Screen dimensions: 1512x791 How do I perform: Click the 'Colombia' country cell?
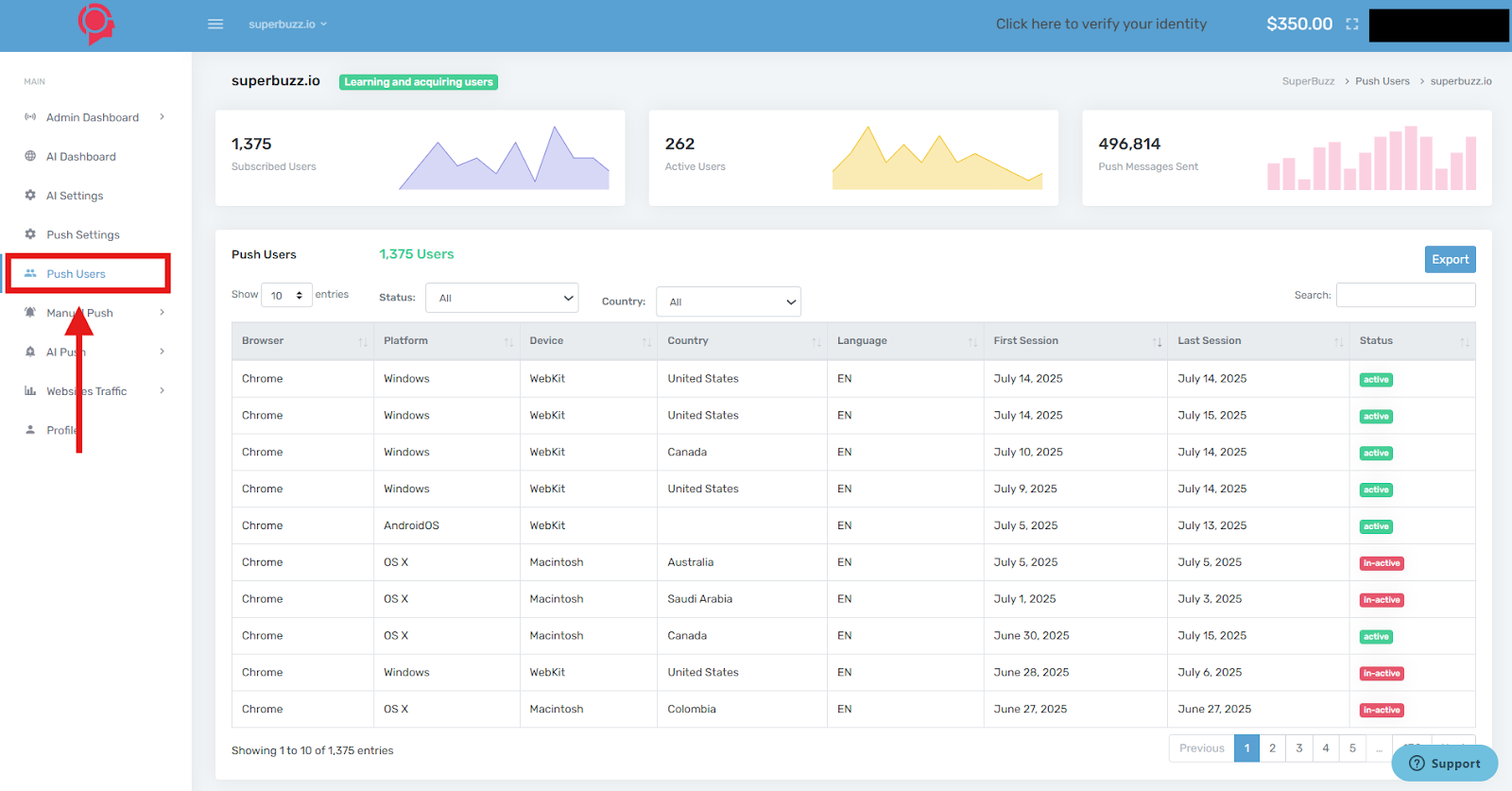692,709
